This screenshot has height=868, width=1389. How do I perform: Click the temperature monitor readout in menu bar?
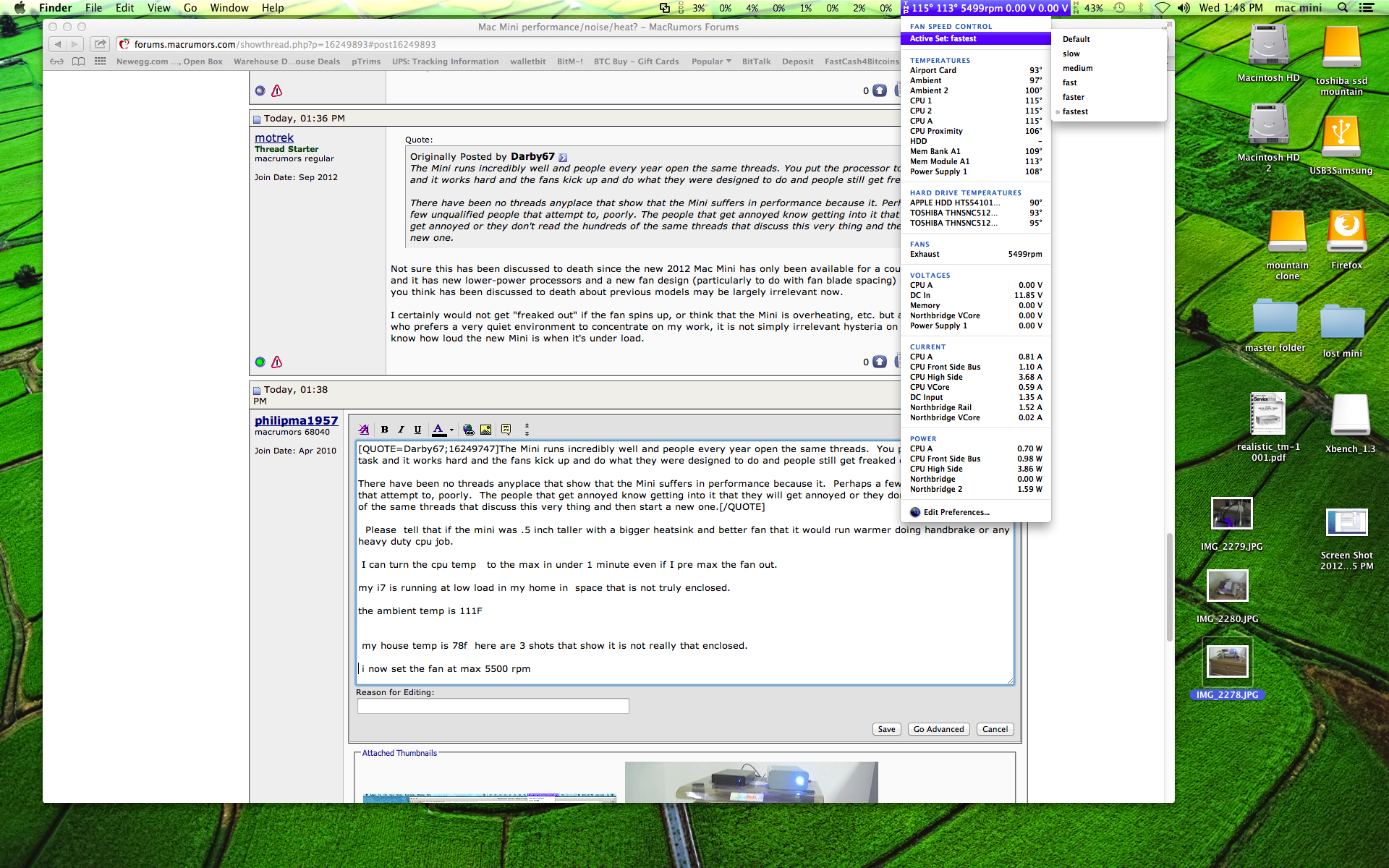[x=985, y=8]
